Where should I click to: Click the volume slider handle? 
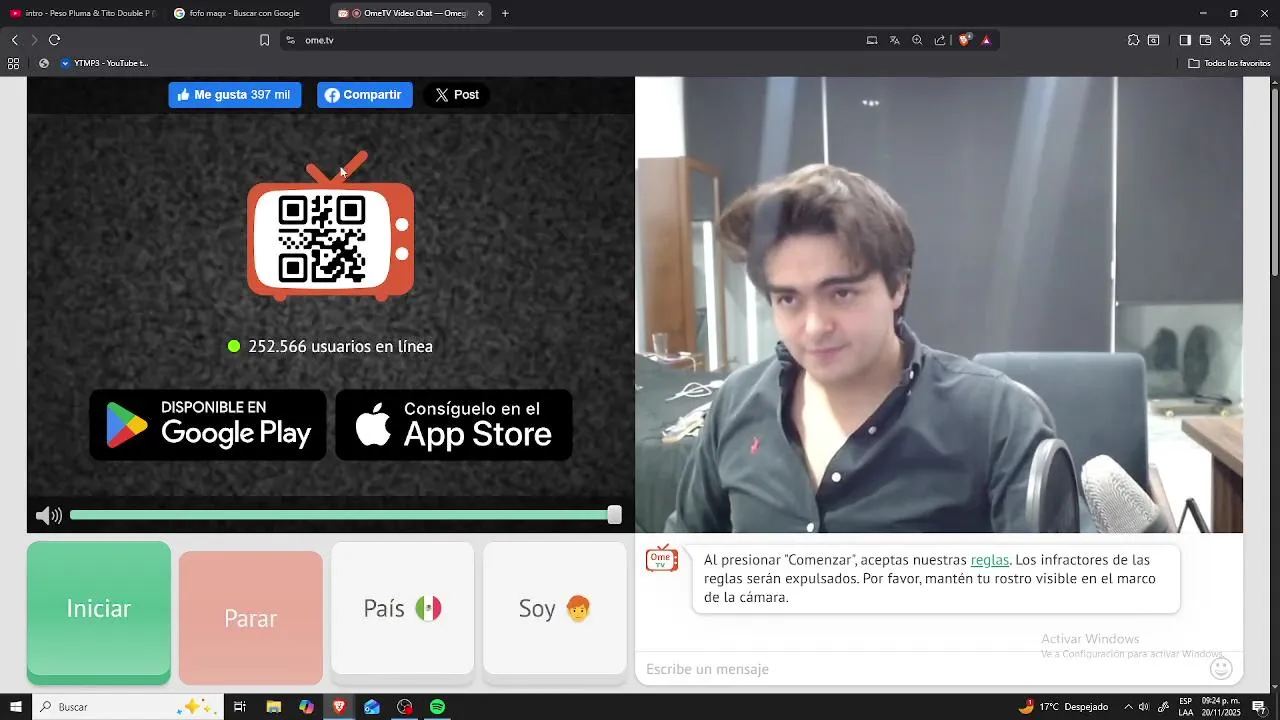point(614,515)
